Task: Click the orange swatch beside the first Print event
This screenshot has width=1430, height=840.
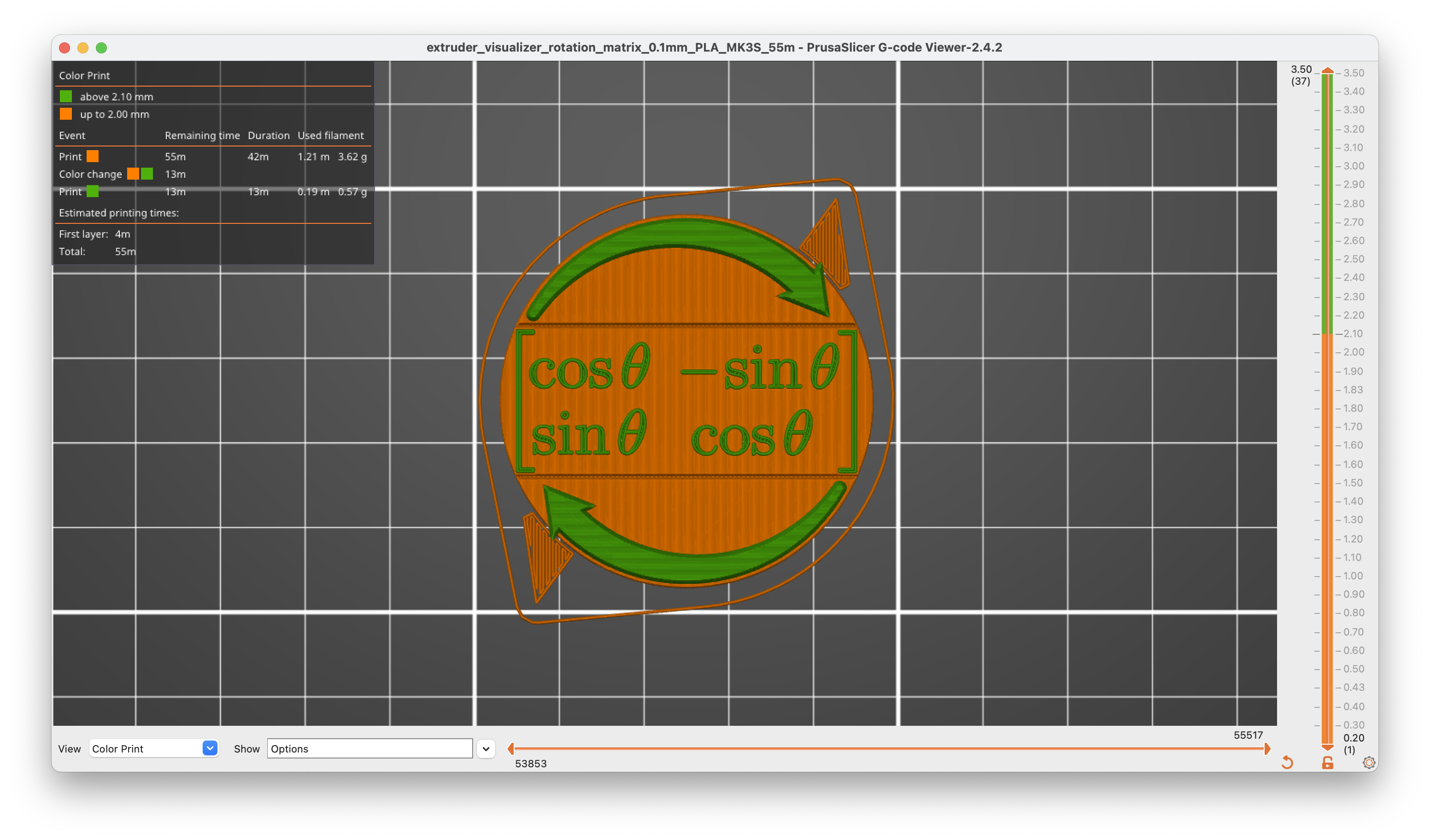Action: coord(94,157)
